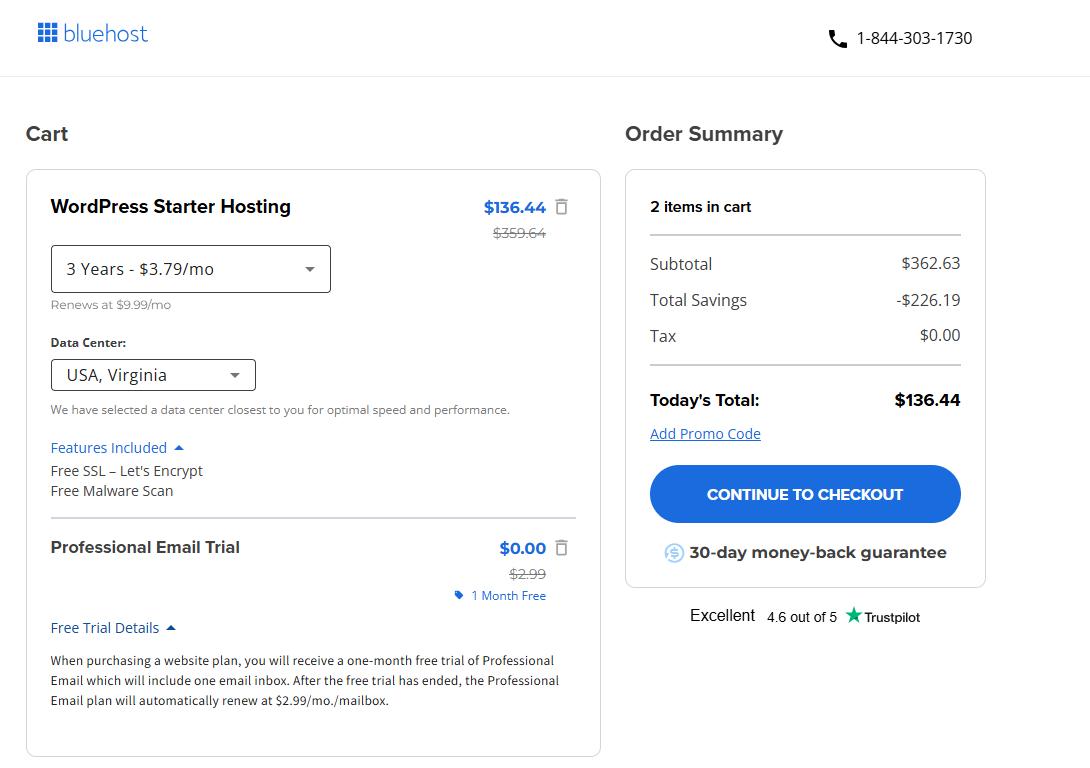1090x768 pixels.
Task: Collapse the Free Trial Details section
Action: click(113, 628)
